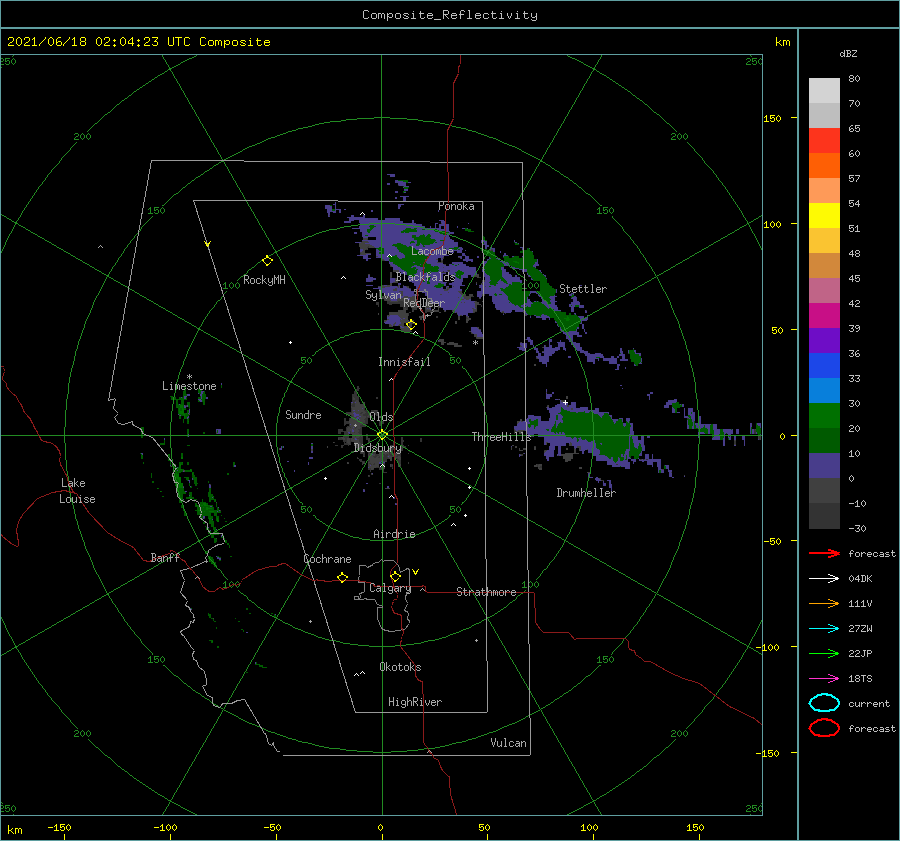Click the red forecast arrow legend icon

point(824,553)
